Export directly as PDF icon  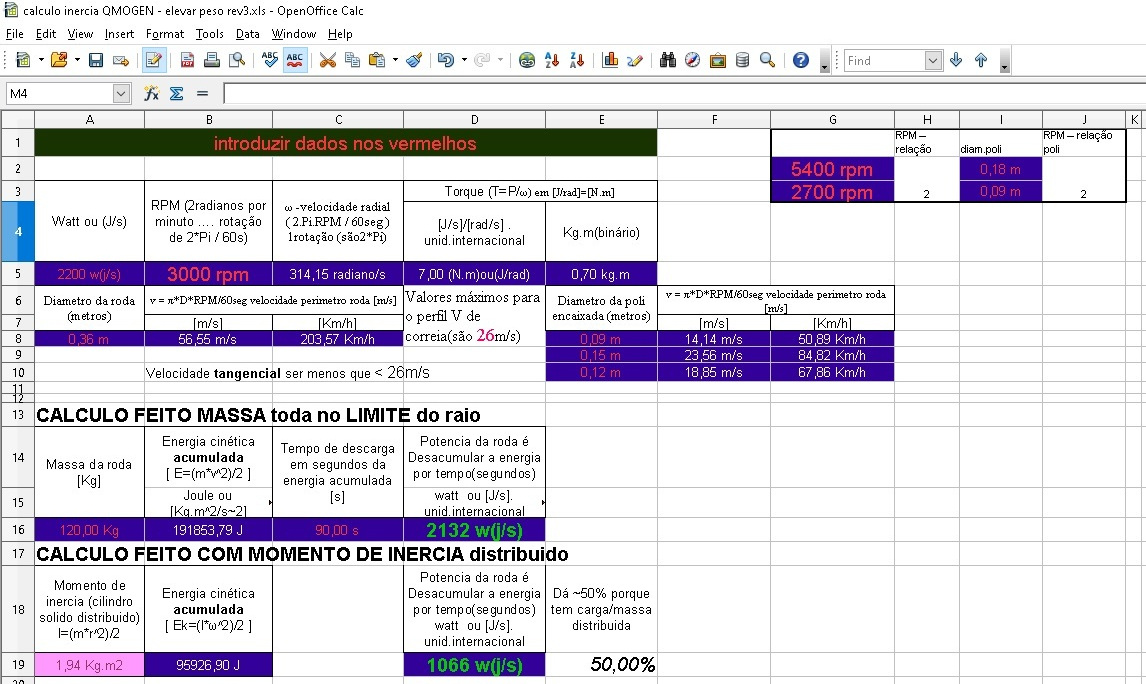tap(187, 60)
